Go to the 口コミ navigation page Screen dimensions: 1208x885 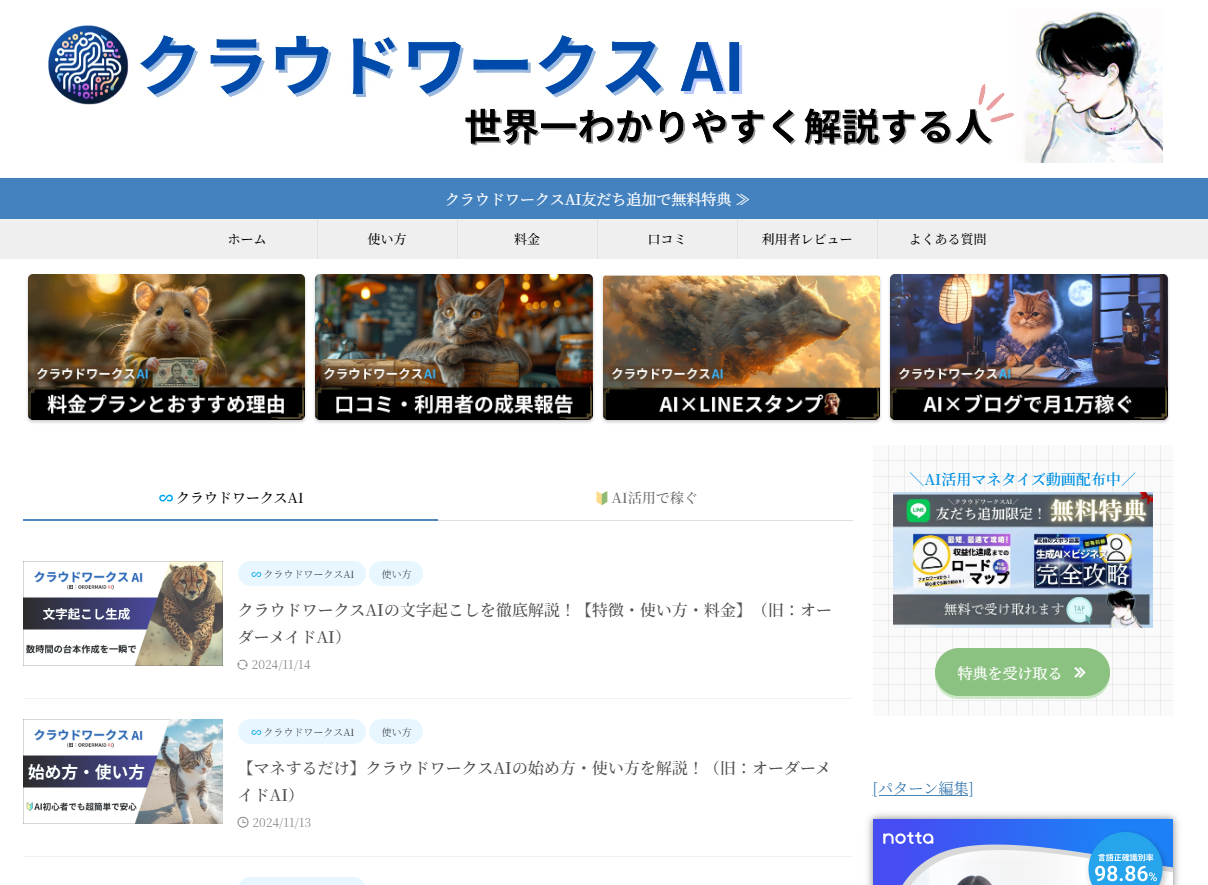667,239
